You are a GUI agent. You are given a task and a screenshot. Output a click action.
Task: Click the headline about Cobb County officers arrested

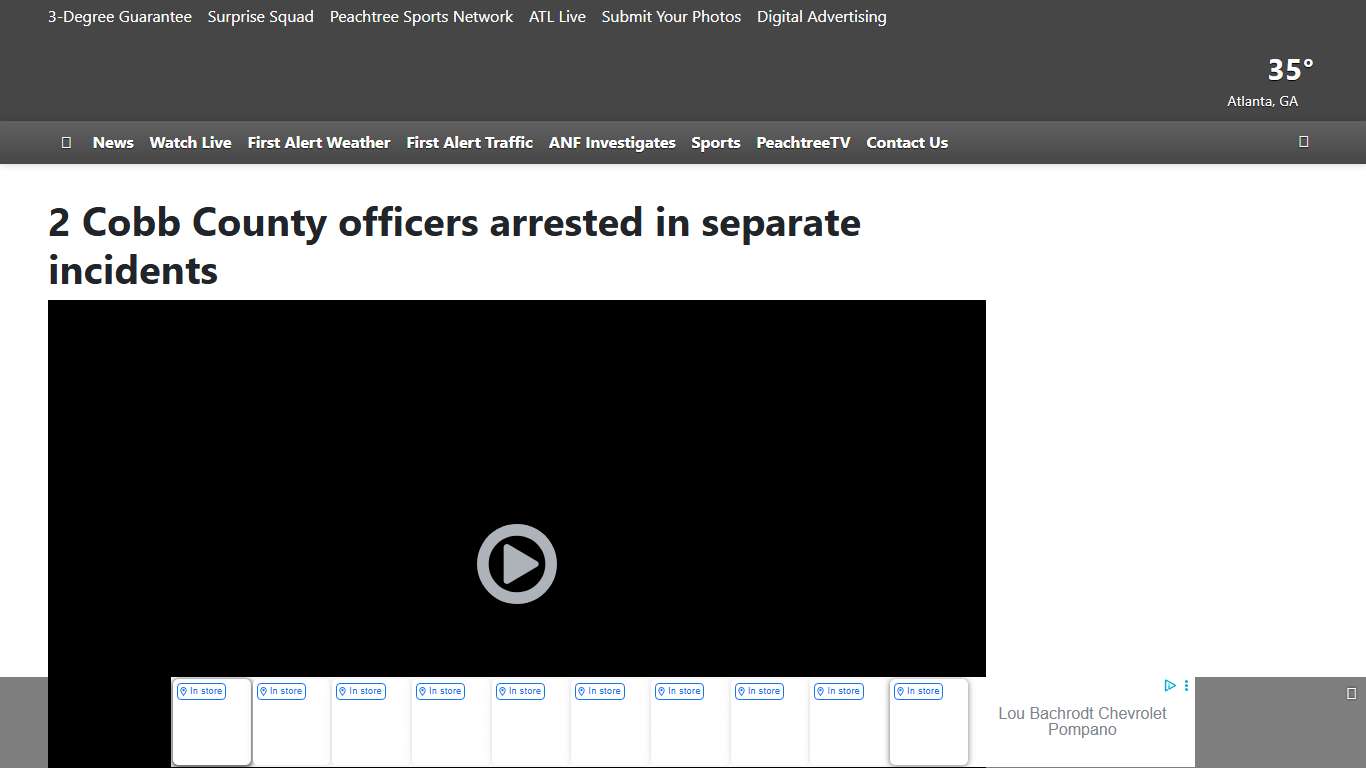454,246
